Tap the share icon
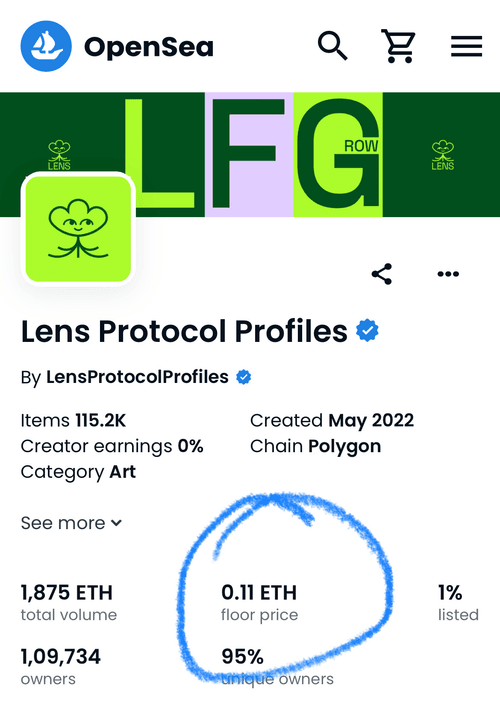The image size is (500, 727). pyautogui.click(x=382, y=274)
